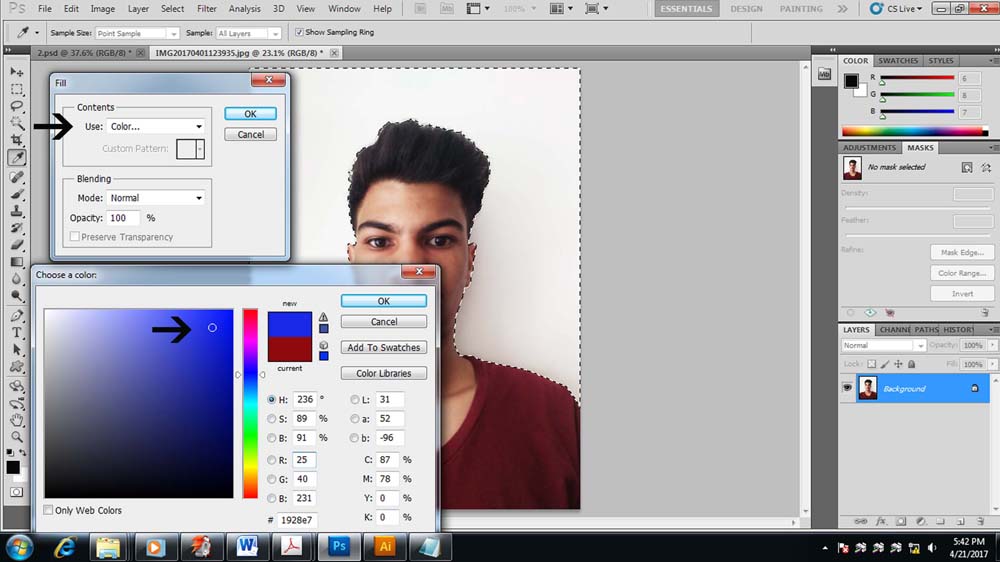Screen dimensions: 1000x562
Task: Open the blending Mode dropdown
Action: point(156,198)
